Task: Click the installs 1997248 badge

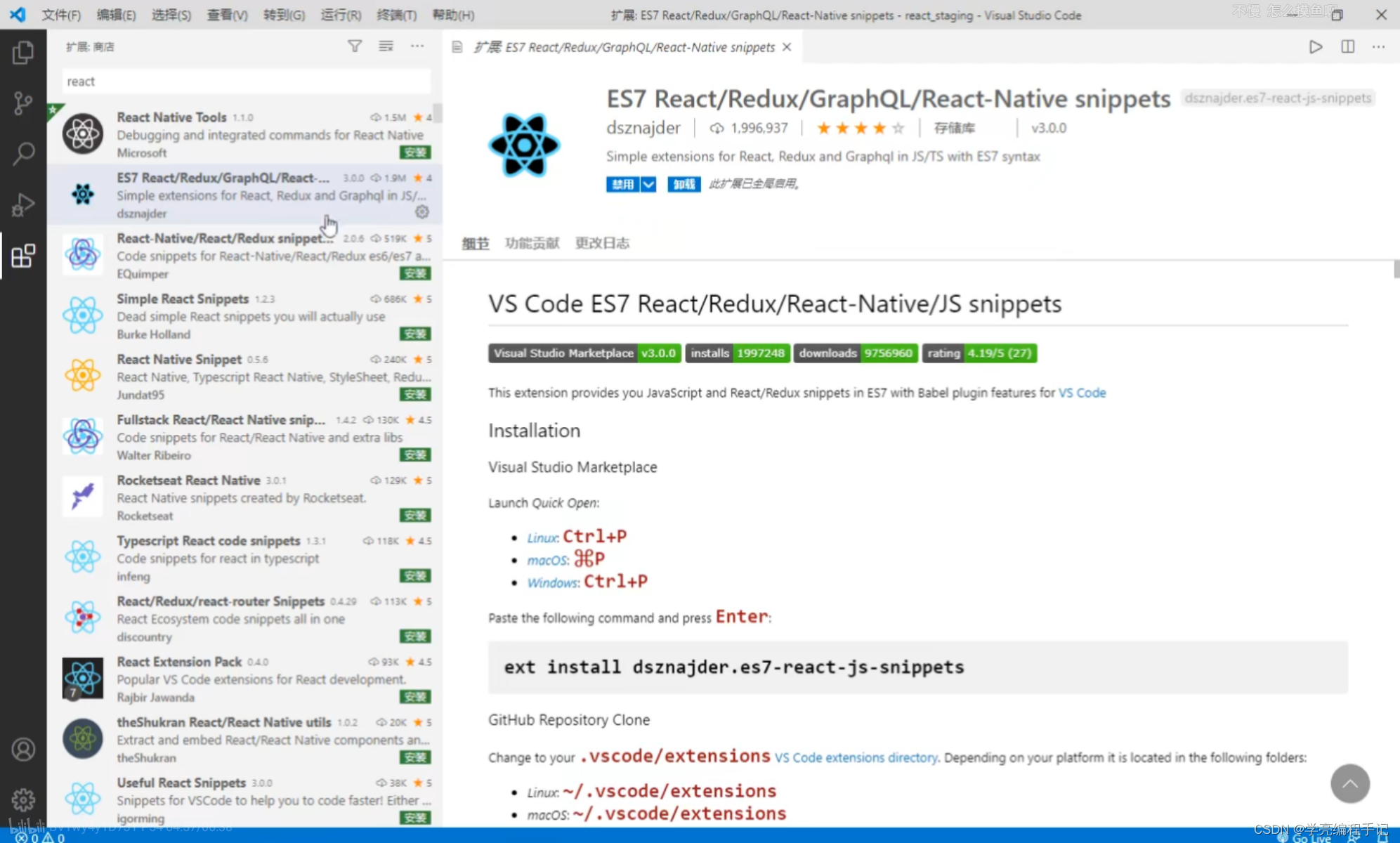Action: pos(738,353)
